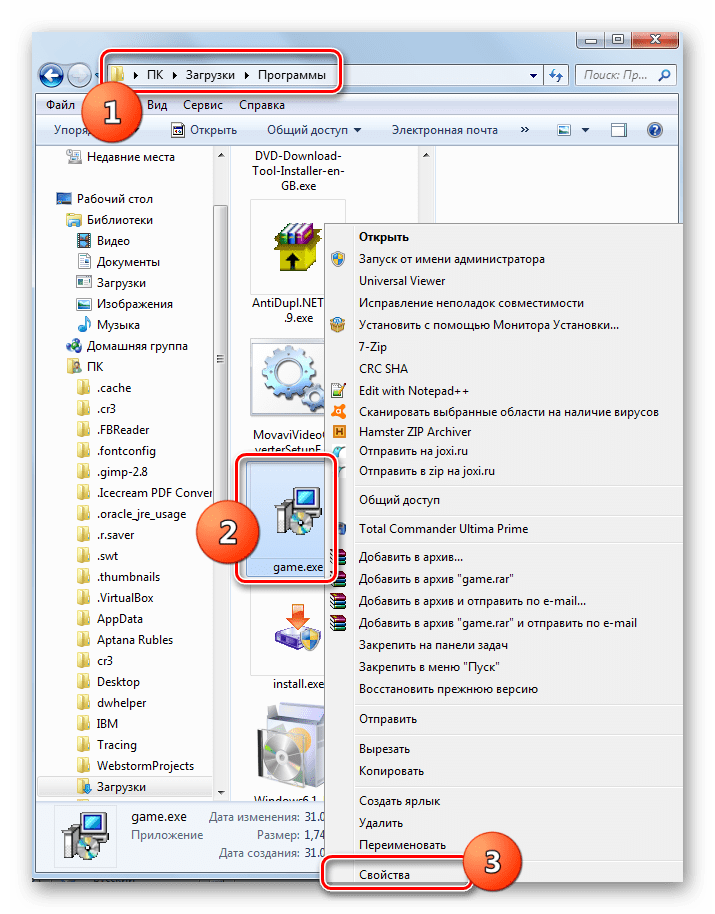Click Добавить в архив "game.rar"

[x=436, y=579]
